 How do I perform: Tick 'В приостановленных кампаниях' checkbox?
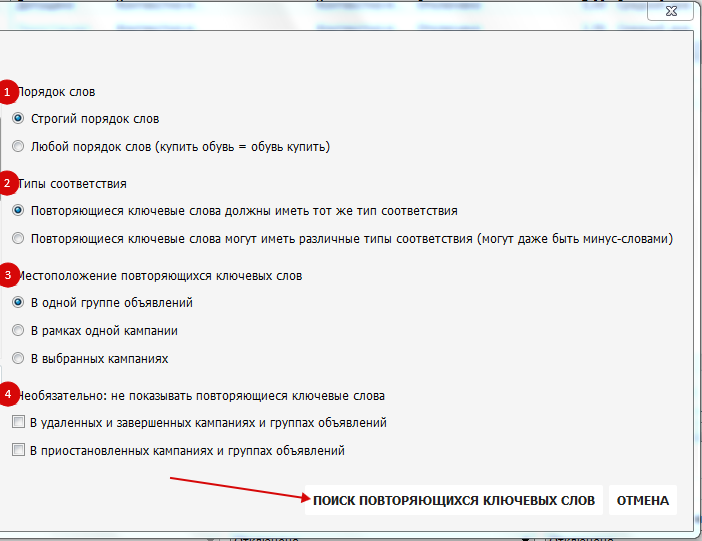[18, 450]
